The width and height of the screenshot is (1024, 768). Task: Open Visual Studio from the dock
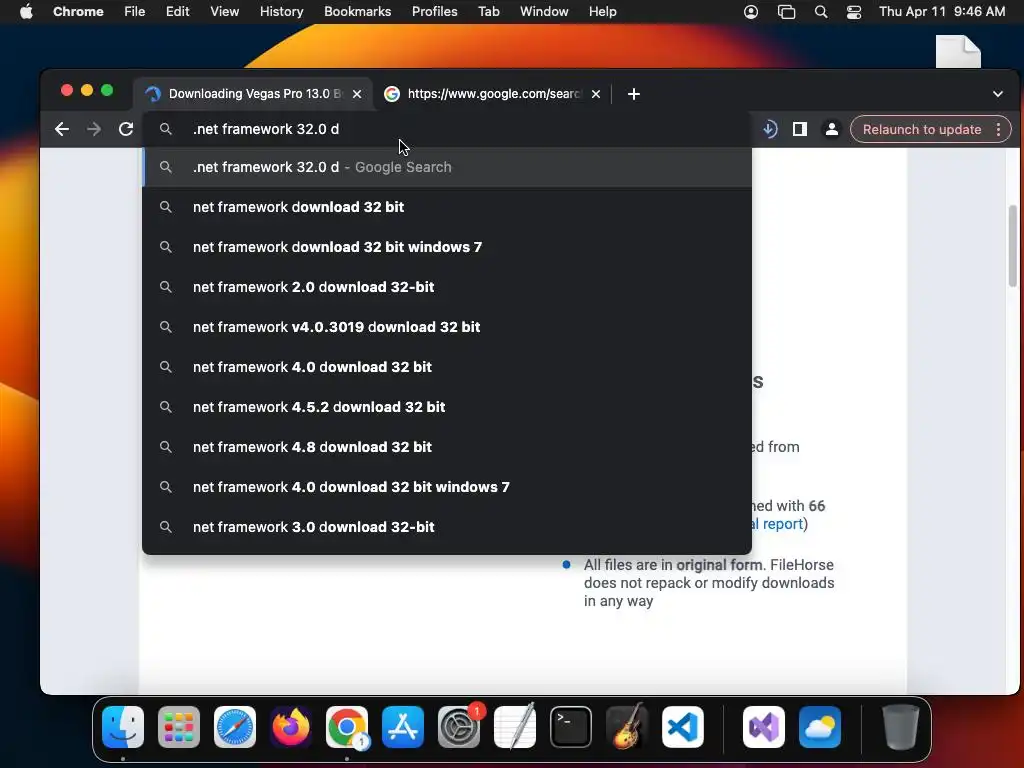tap(763, 727)
